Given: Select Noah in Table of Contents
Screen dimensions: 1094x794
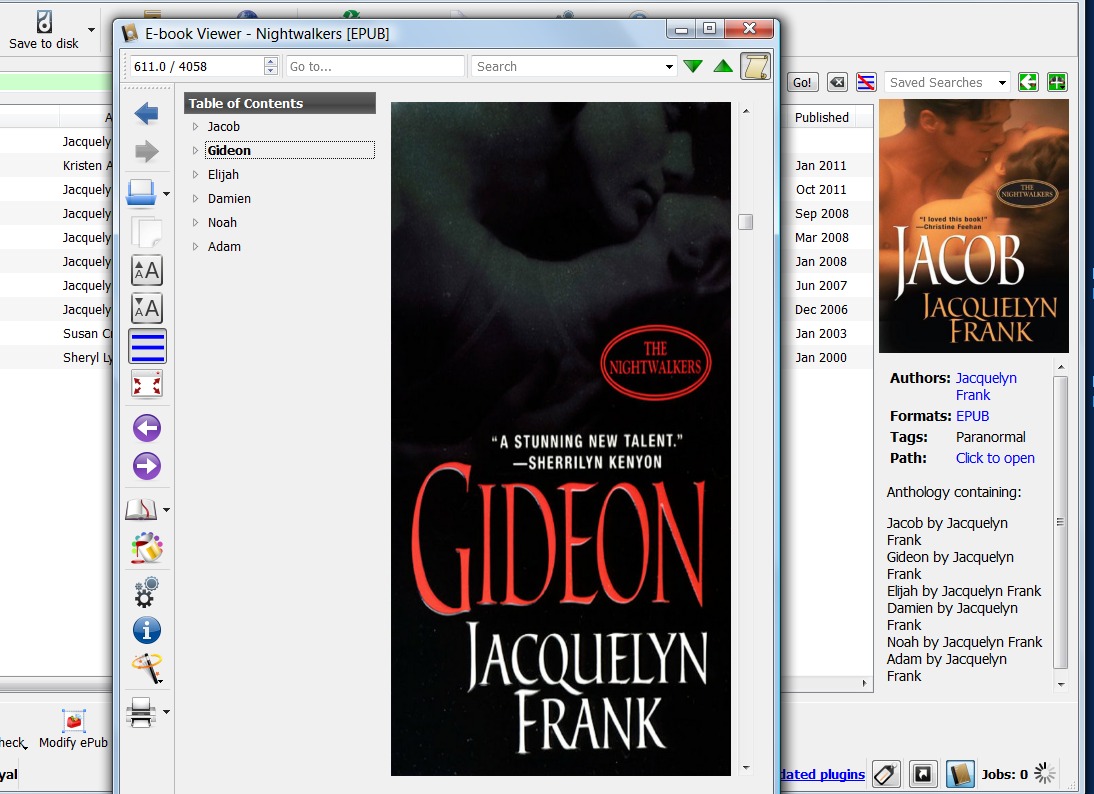Looking at the screenshot, I should [x=222, y=222].
